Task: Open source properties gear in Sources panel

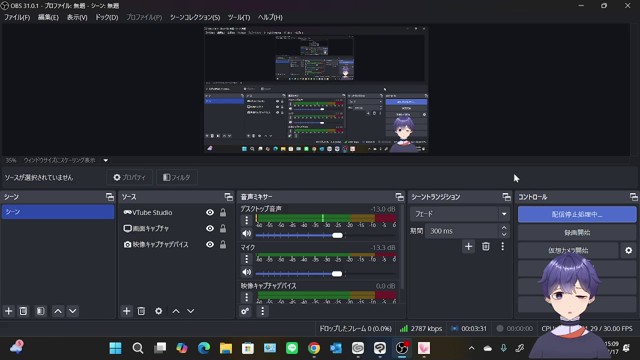Action: click(158, 311)
